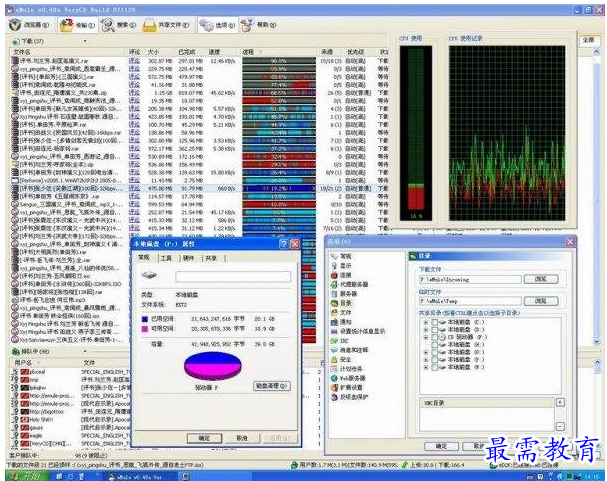
Task: Switch to 常规 tab in properties dialog
Action: coord(144,258)
